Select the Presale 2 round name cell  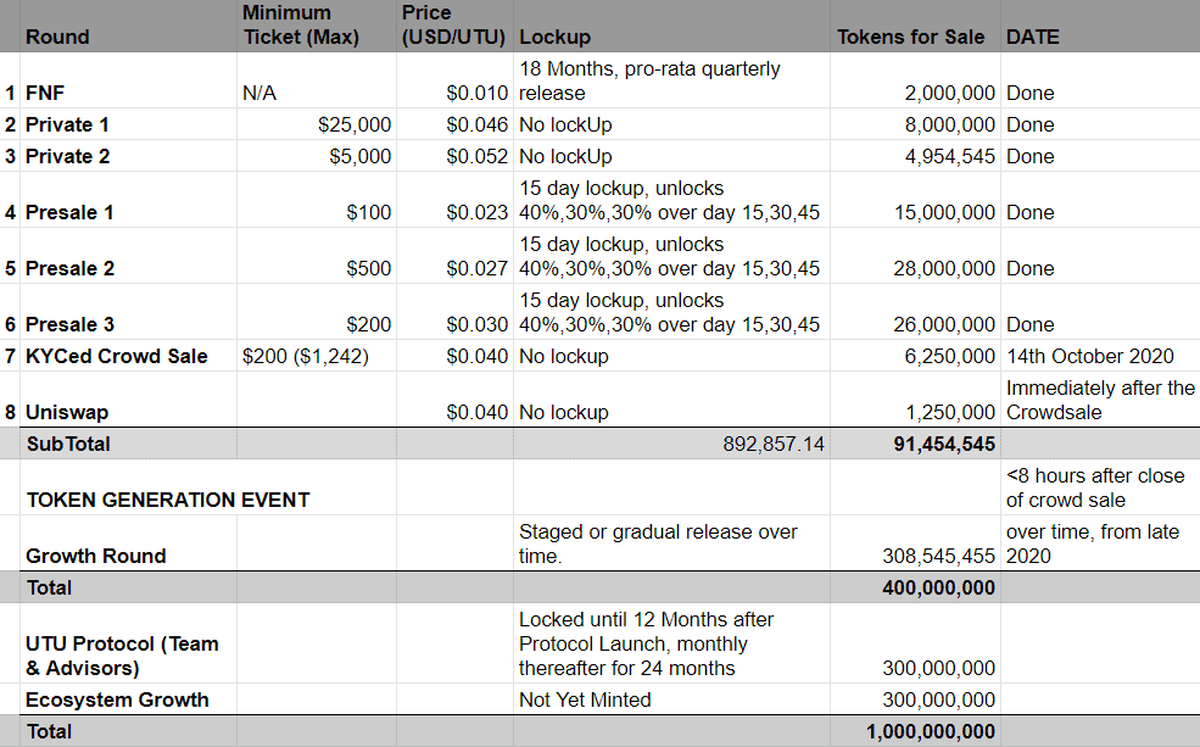70,268
